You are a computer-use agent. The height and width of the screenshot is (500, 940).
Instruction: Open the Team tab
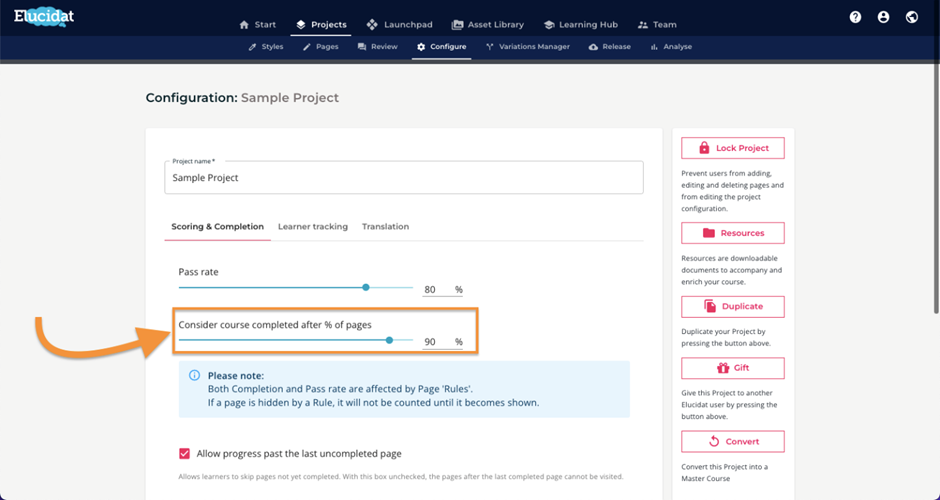pyautogui.click(x=657, y=25)
